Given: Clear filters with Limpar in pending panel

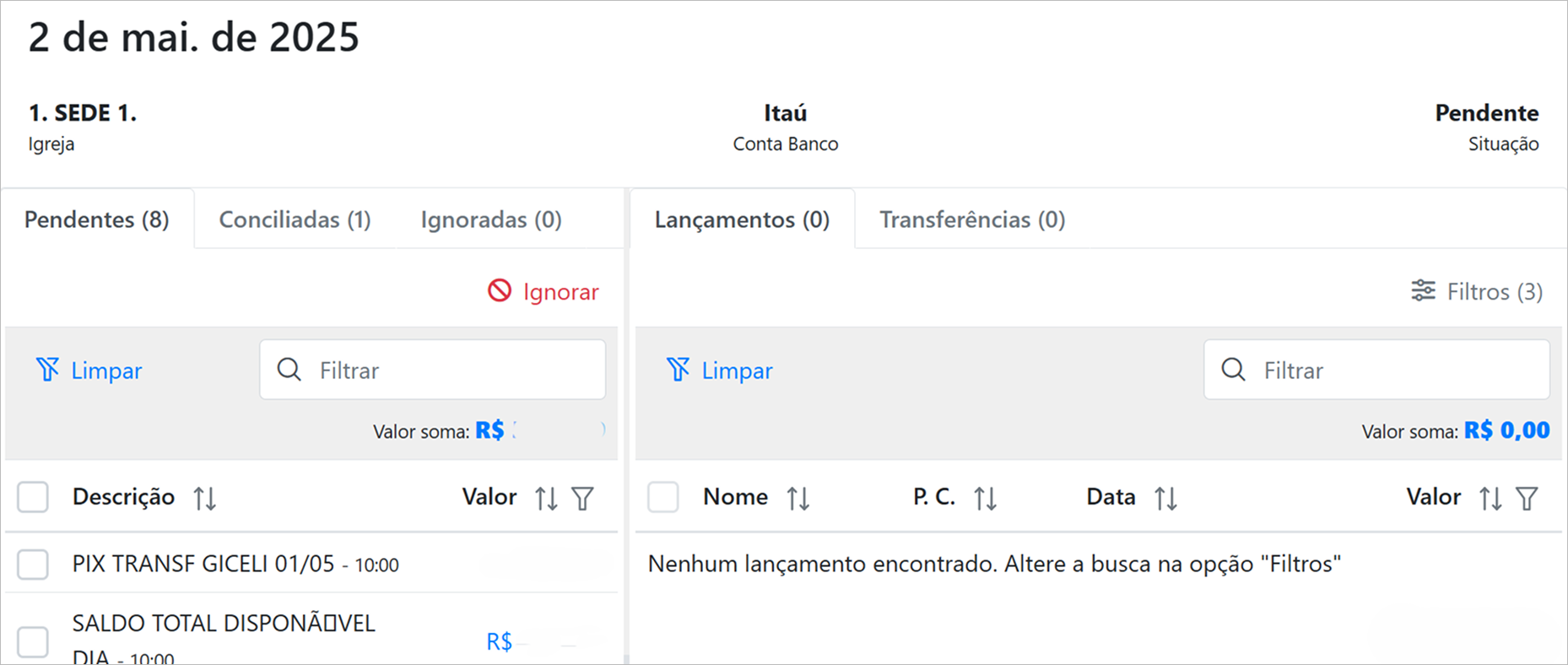Looking at the screenshot, I should click(89, 370).
